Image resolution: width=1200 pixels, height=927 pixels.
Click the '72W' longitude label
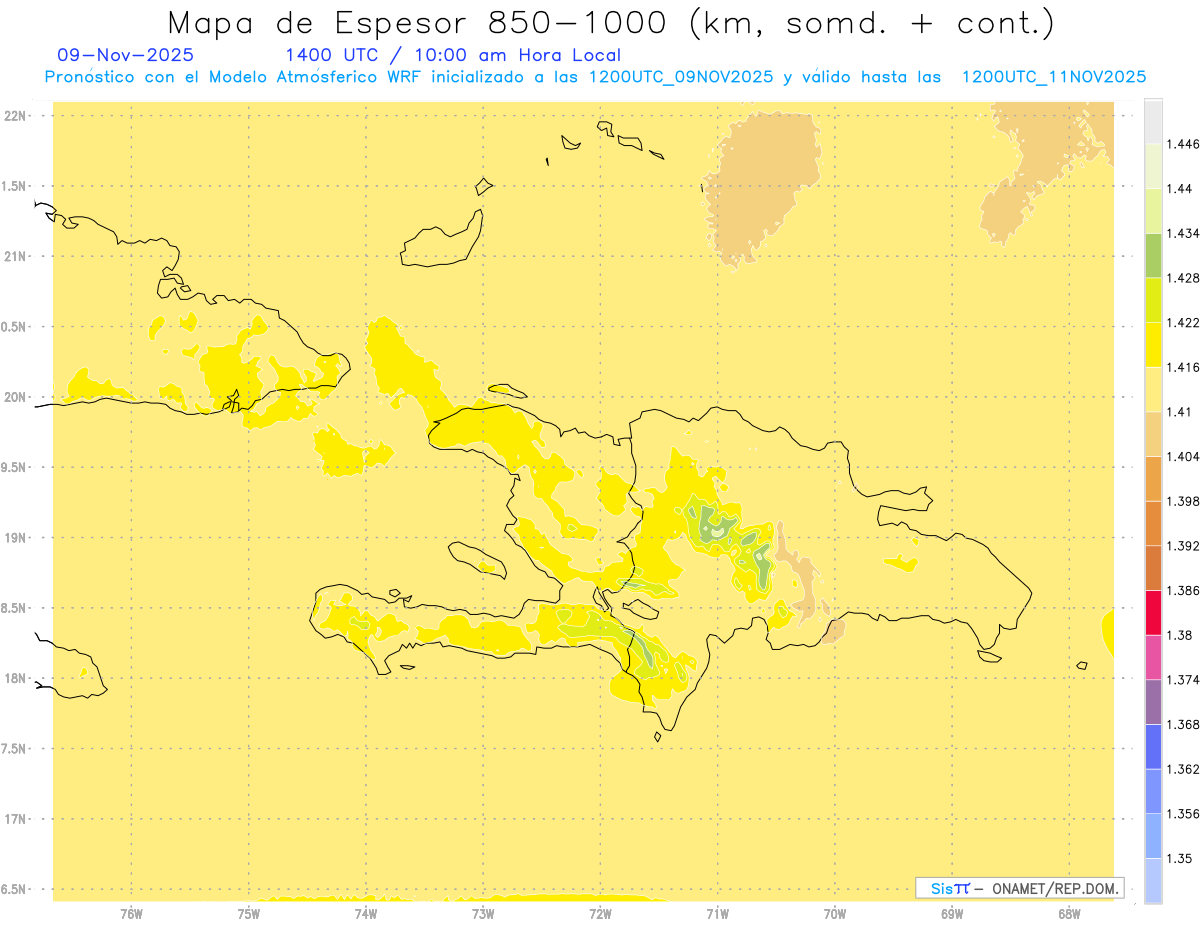point(600,914)
